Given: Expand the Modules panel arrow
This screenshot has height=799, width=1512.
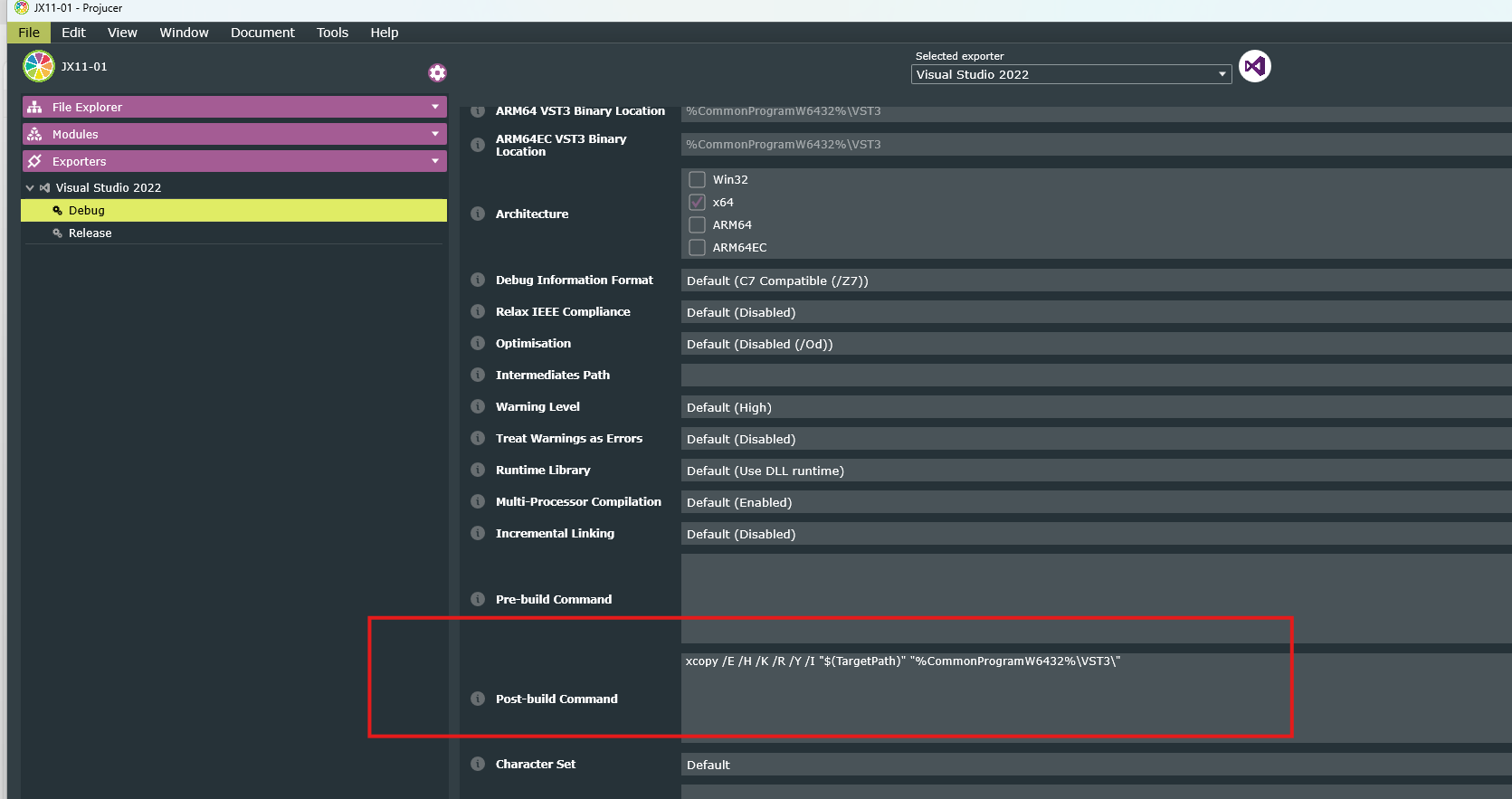Looking at the screenshot, I should tap(435, 134).
